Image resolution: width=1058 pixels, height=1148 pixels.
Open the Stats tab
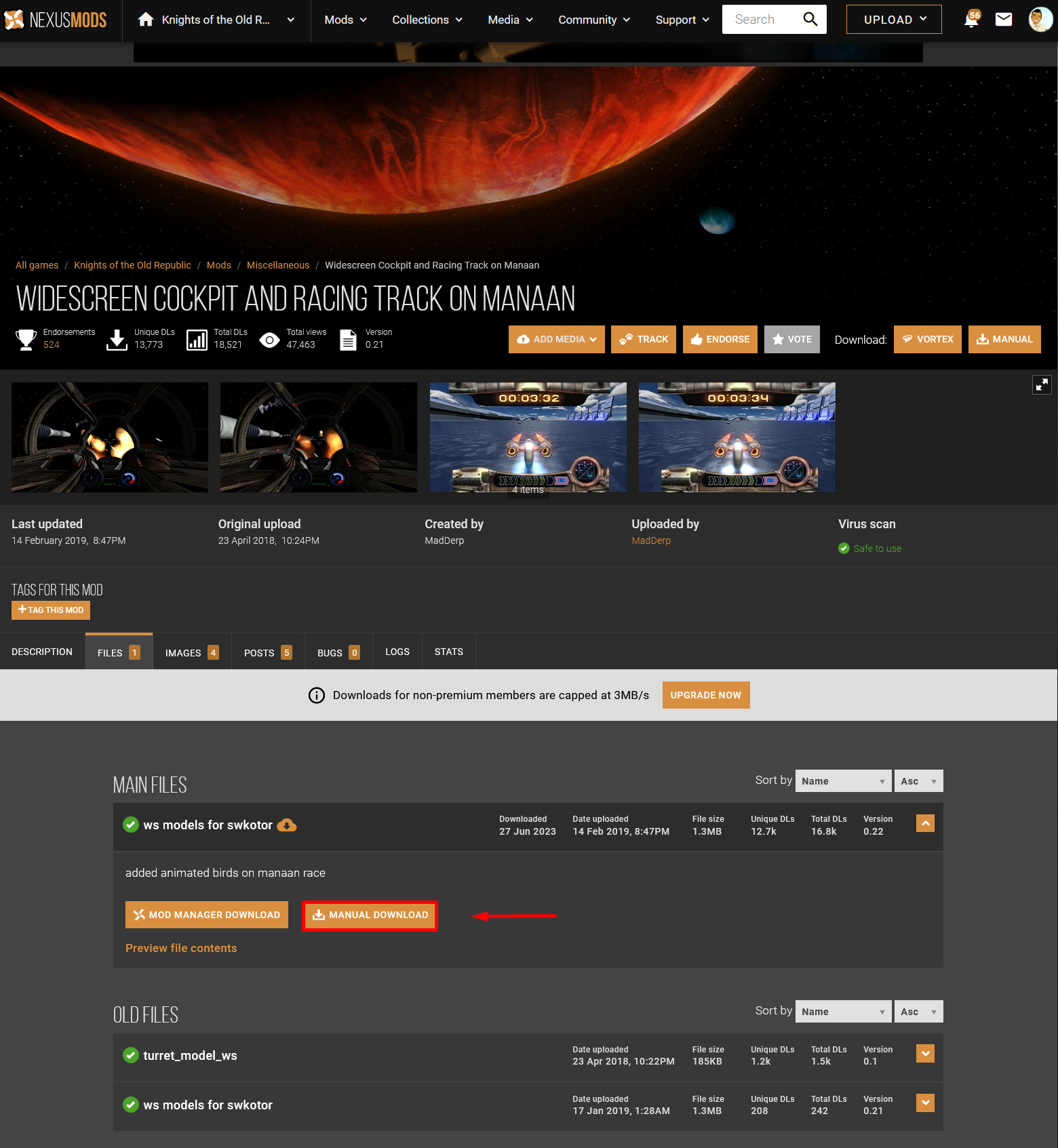point(449,652)
